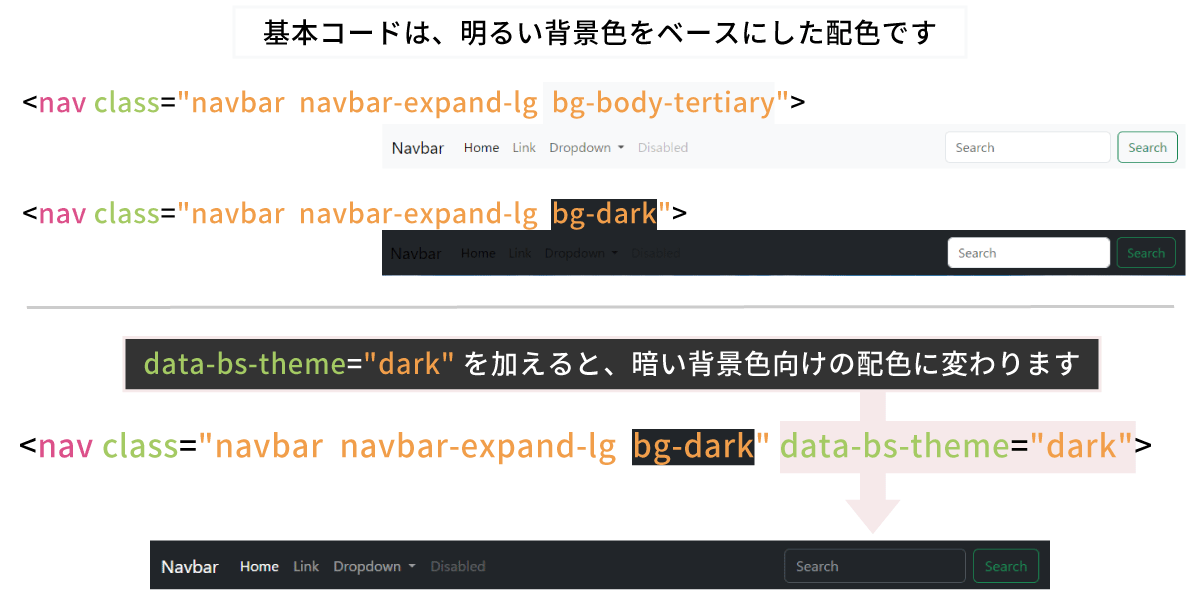This screenshot has width=1200, height=600.
Task: Focus the dark Search field in the bottom navbar
Action: tap(875, 566)
